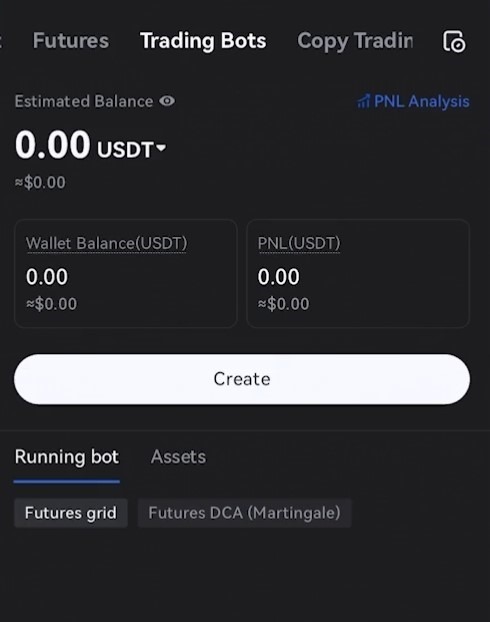Open the Wallet Balance(USDT) card
Screen dimensions: 490x622
tap(126, 273)
